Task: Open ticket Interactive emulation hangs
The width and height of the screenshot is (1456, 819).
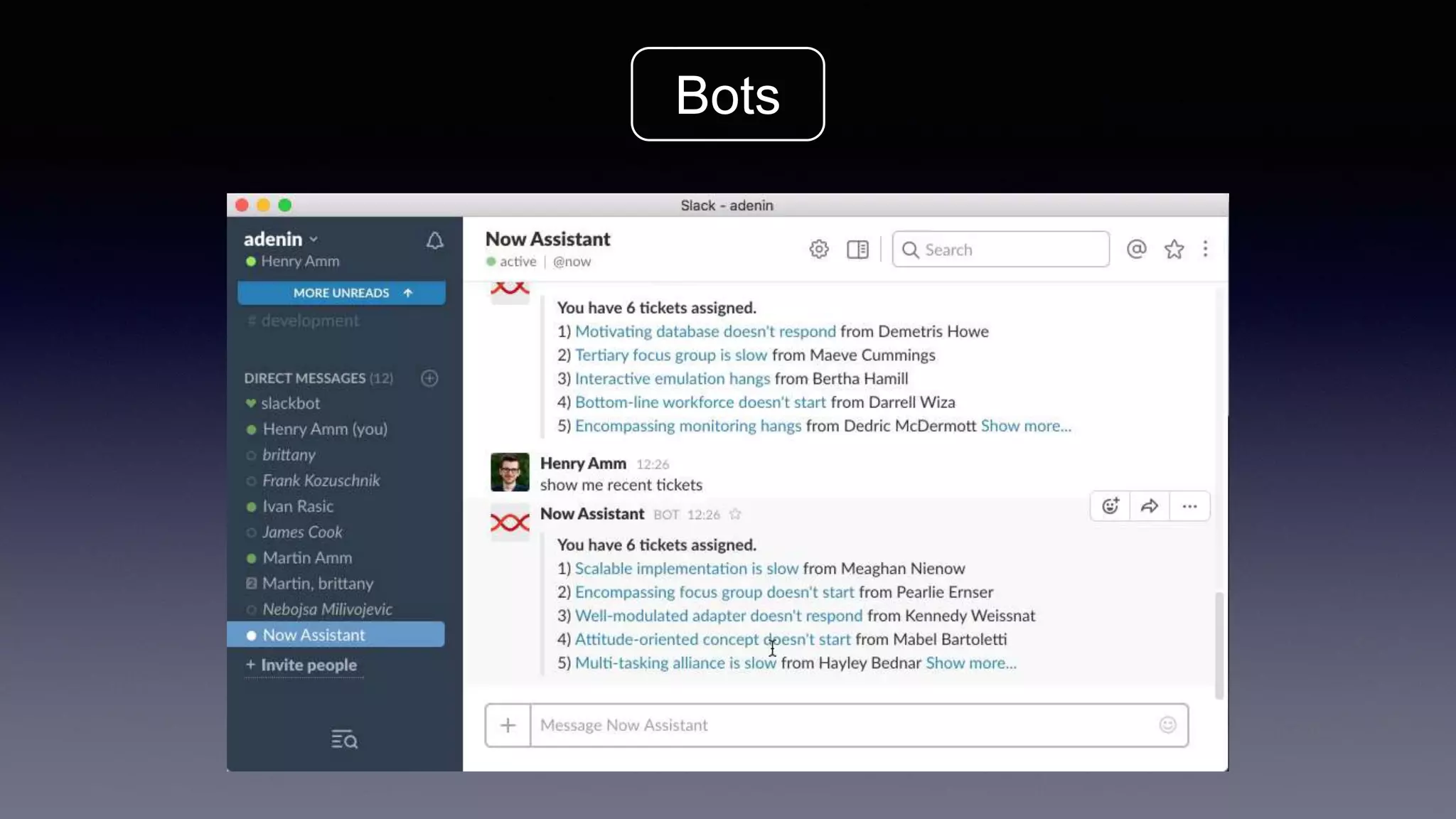Action: click(x=673, y=378)
